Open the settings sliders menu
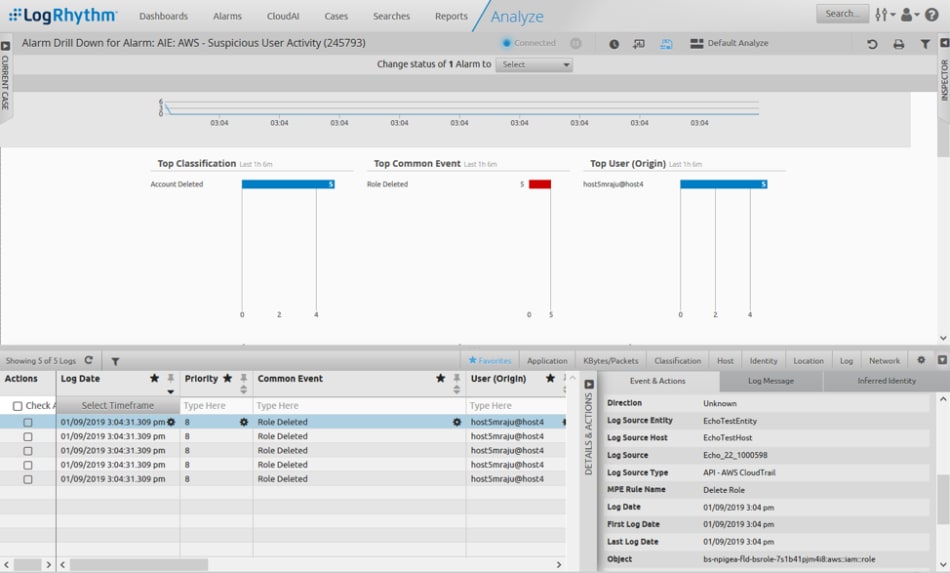The height and width of the screenshot is (573, 950). coord(885,15)
